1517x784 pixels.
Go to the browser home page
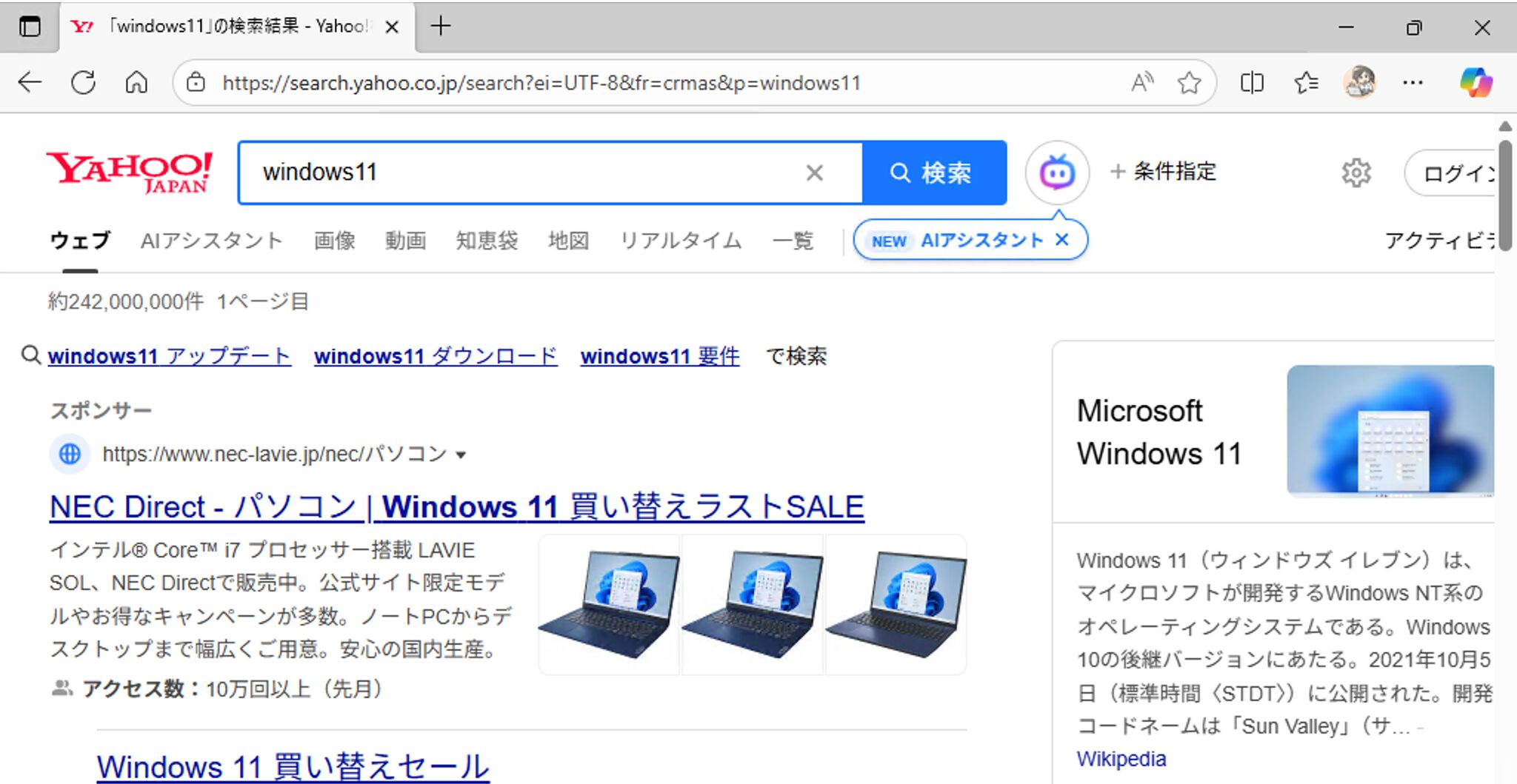[x=136, y=82]
